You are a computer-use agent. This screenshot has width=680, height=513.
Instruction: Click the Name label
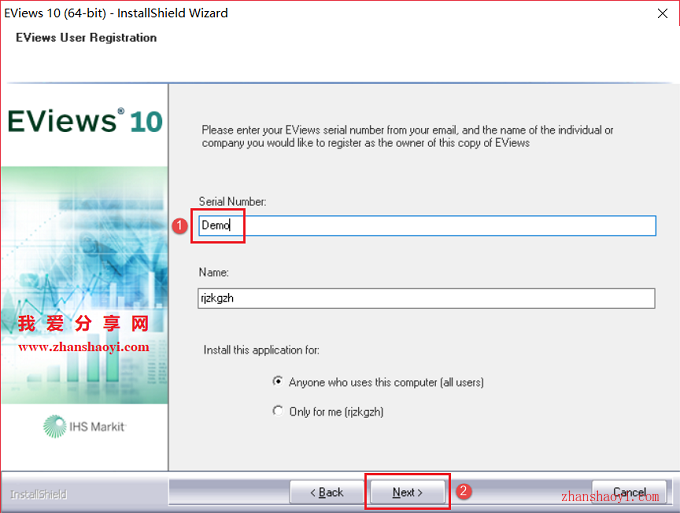click(213, 272)
